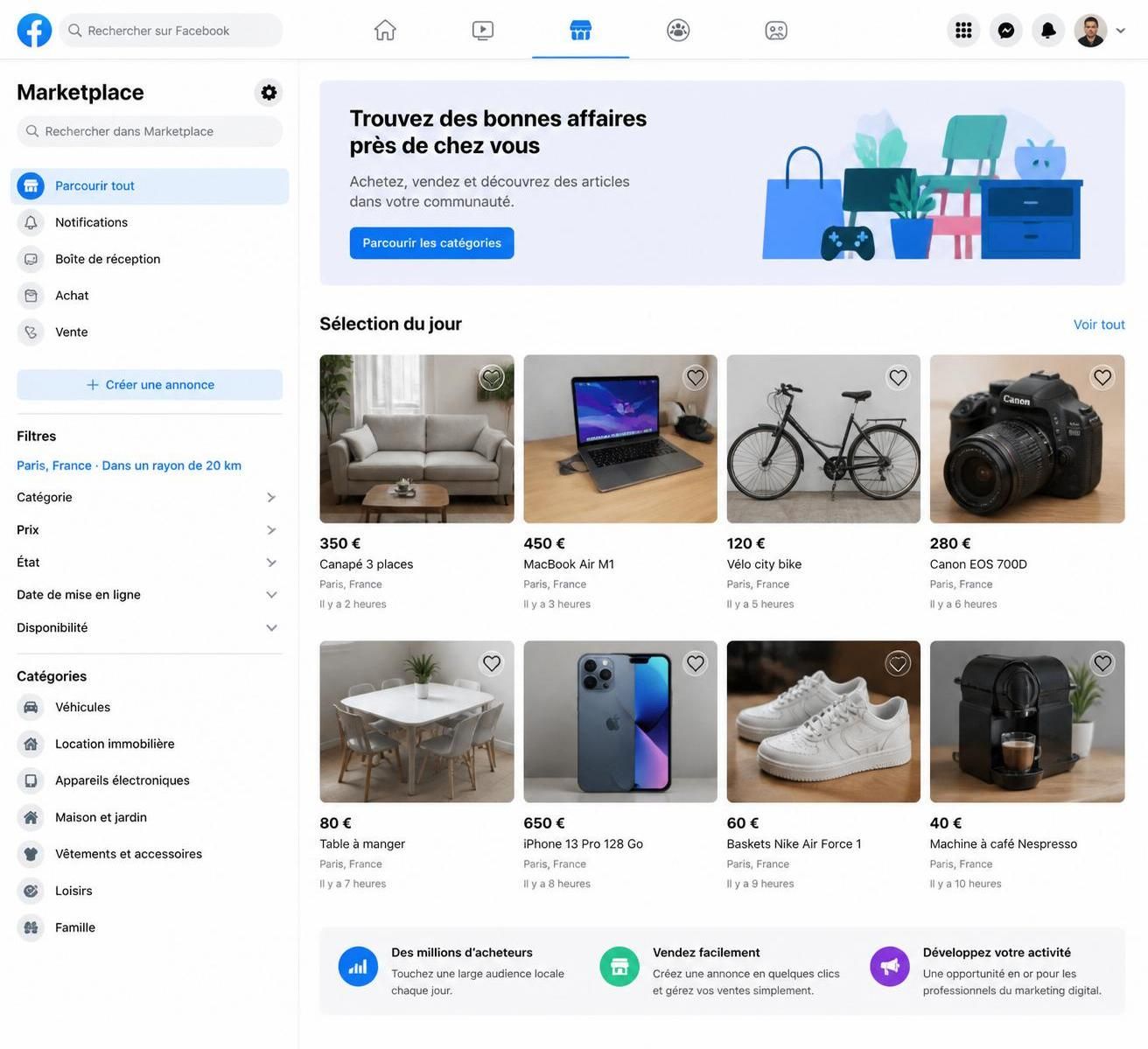The image size is (1148, 1049).
Task: Save MacBook Air M1 with heart
Action: click(x=696, y=377)
